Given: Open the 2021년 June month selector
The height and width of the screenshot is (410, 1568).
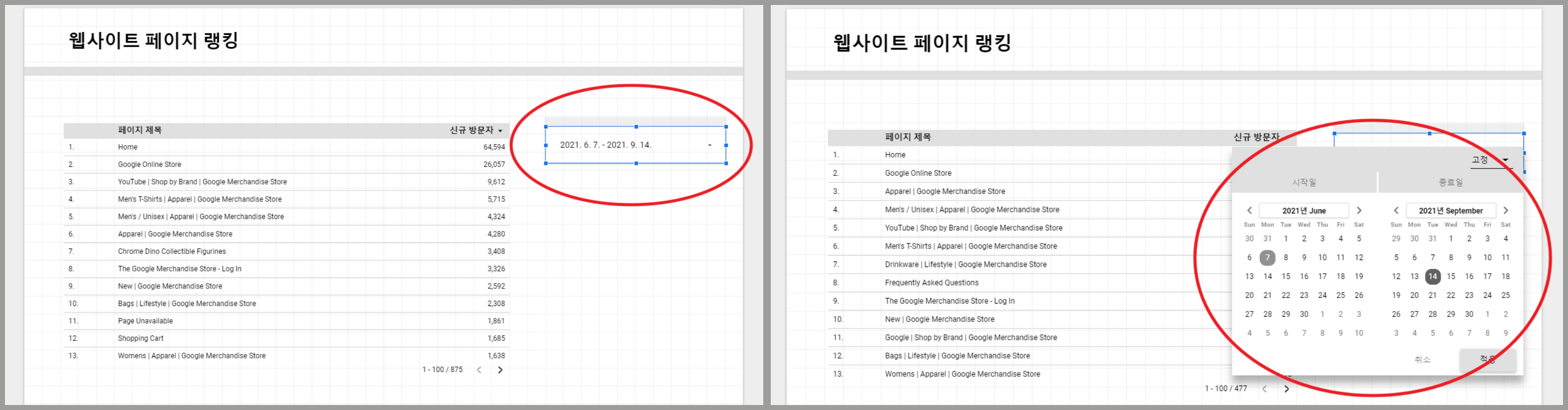Looking at the screenshot, I should tap(1304, 210).
